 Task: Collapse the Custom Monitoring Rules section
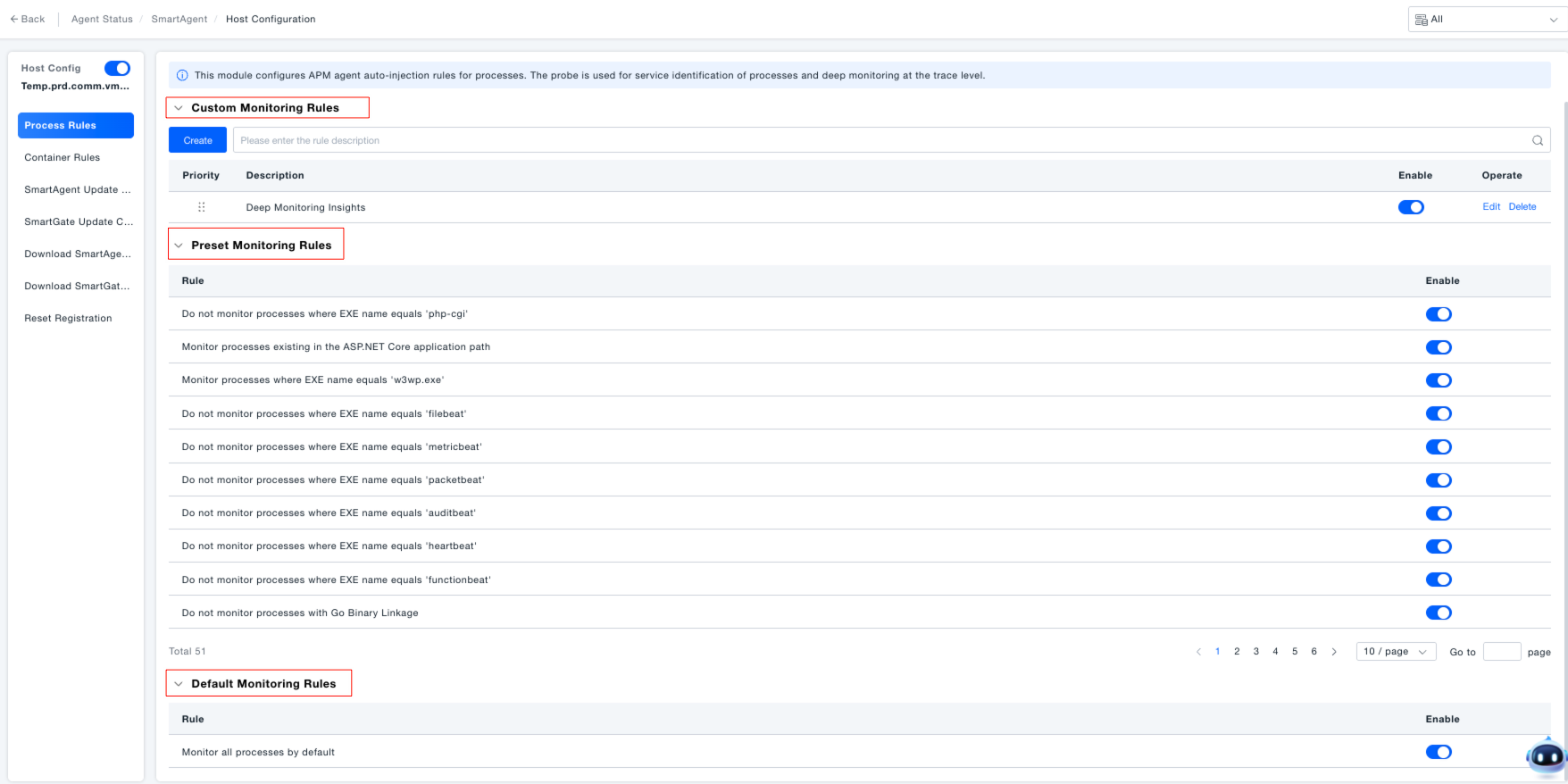click(179, 108)
